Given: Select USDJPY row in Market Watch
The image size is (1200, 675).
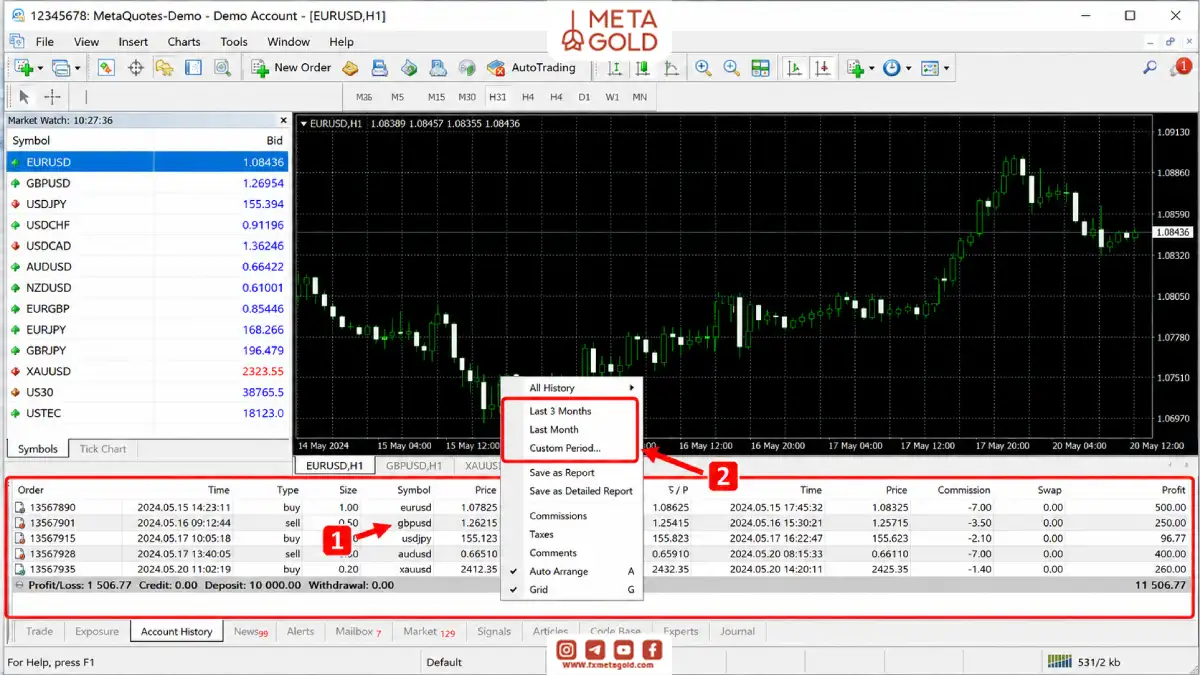Looking at the screenshot, I should click(x=147, y=204).
